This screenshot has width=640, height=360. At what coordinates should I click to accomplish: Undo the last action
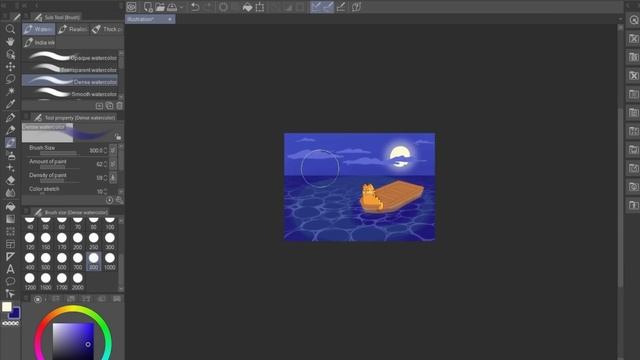coord(195,7)
